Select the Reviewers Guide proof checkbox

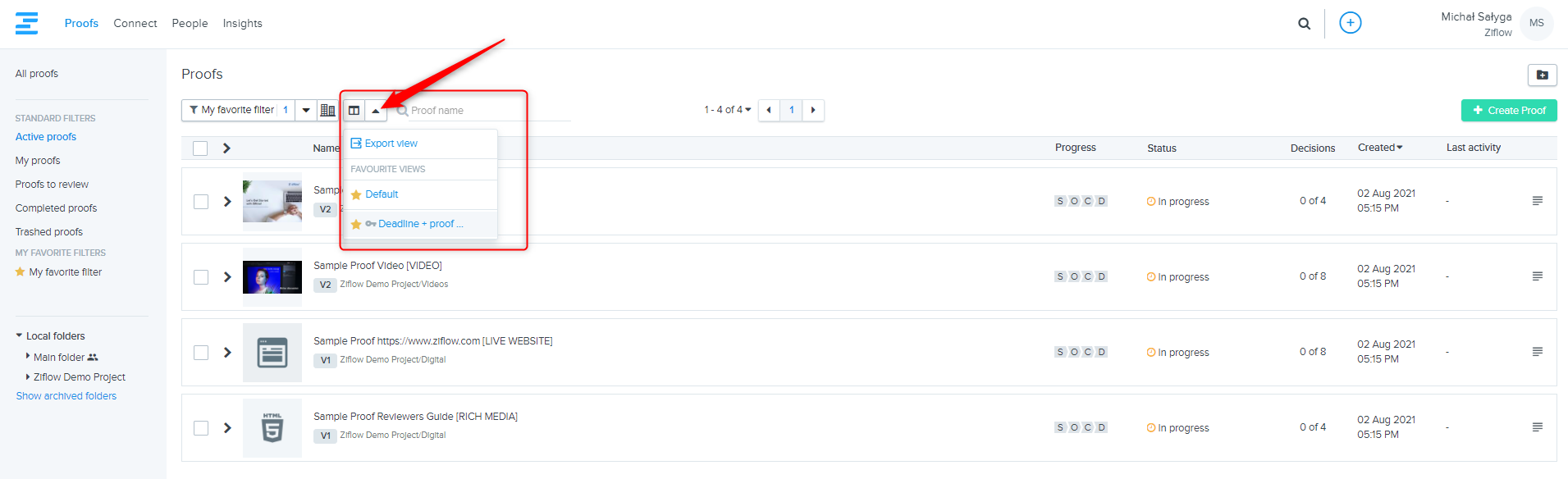201,428
